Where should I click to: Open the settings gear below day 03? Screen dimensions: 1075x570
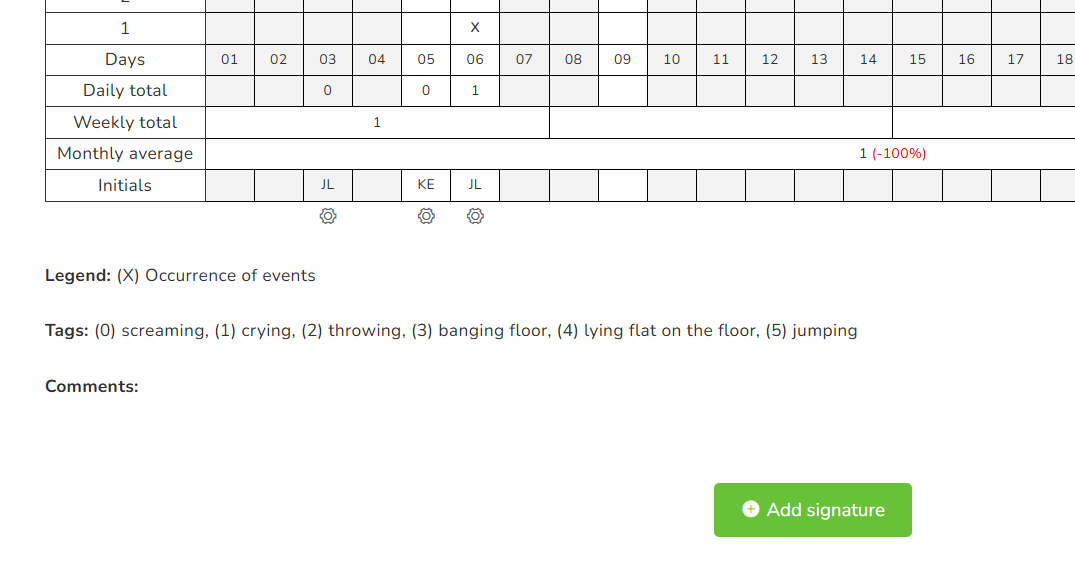(x=327, y=216)
